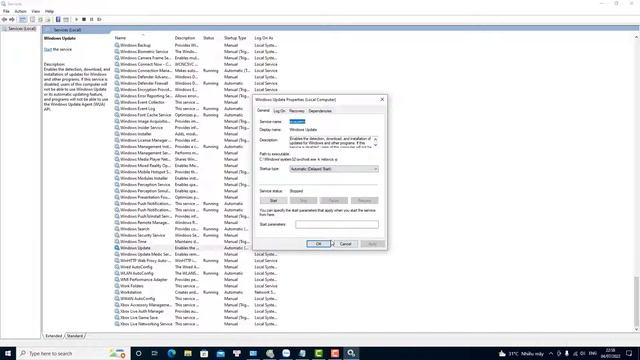Sort by the Startup Type column header

tap(235, 38)
